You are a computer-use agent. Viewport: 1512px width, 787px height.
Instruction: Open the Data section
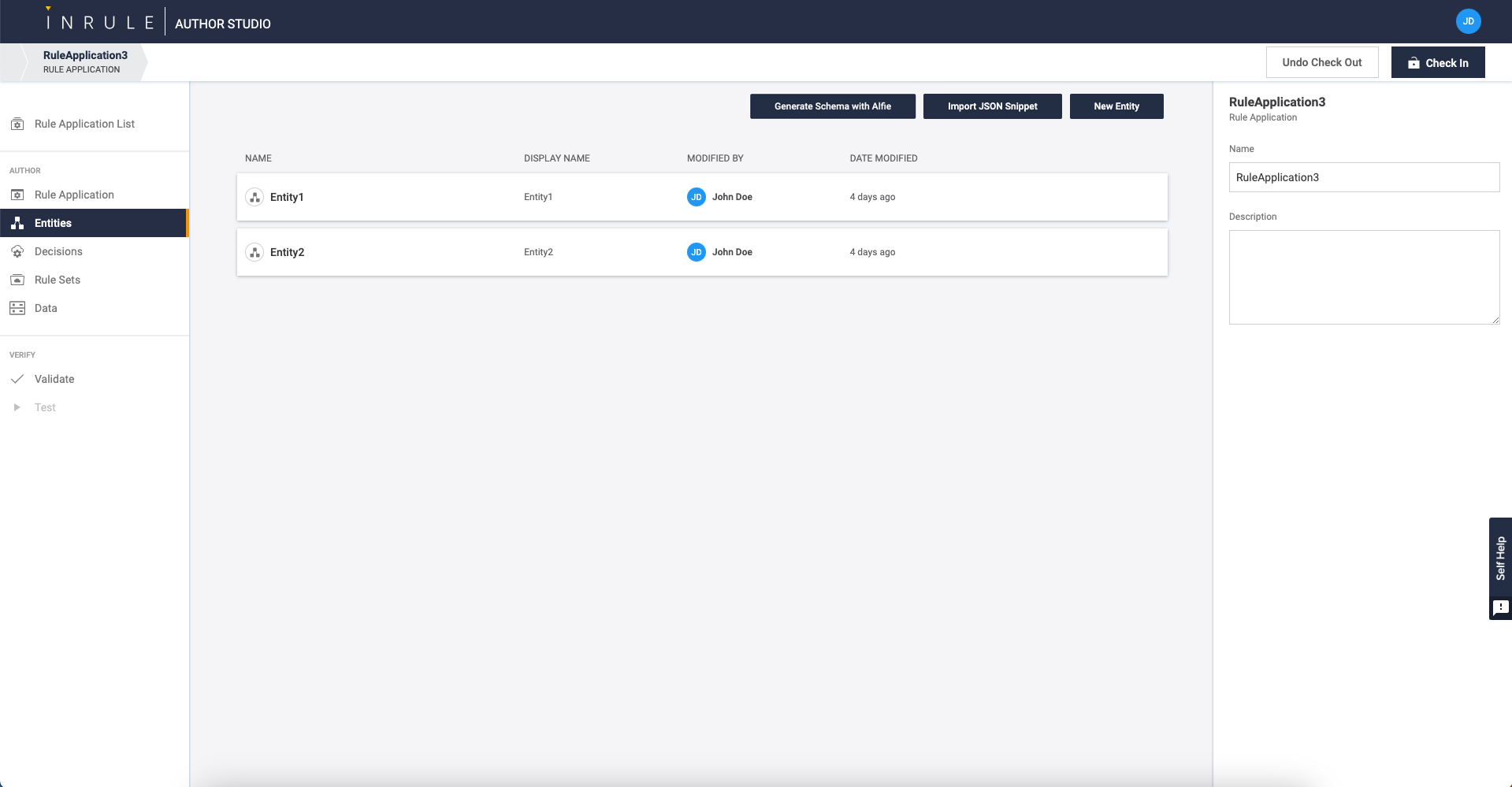click(95, 308)
